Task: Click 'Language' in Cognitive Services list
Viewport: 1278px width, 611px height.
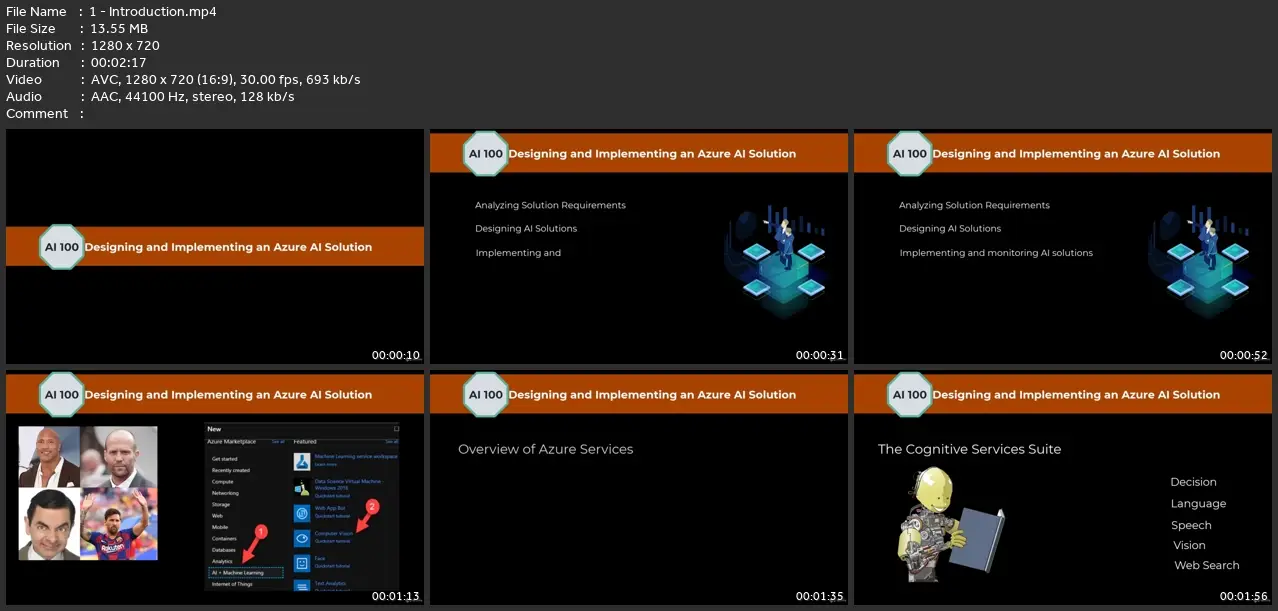Action: 1198,504
